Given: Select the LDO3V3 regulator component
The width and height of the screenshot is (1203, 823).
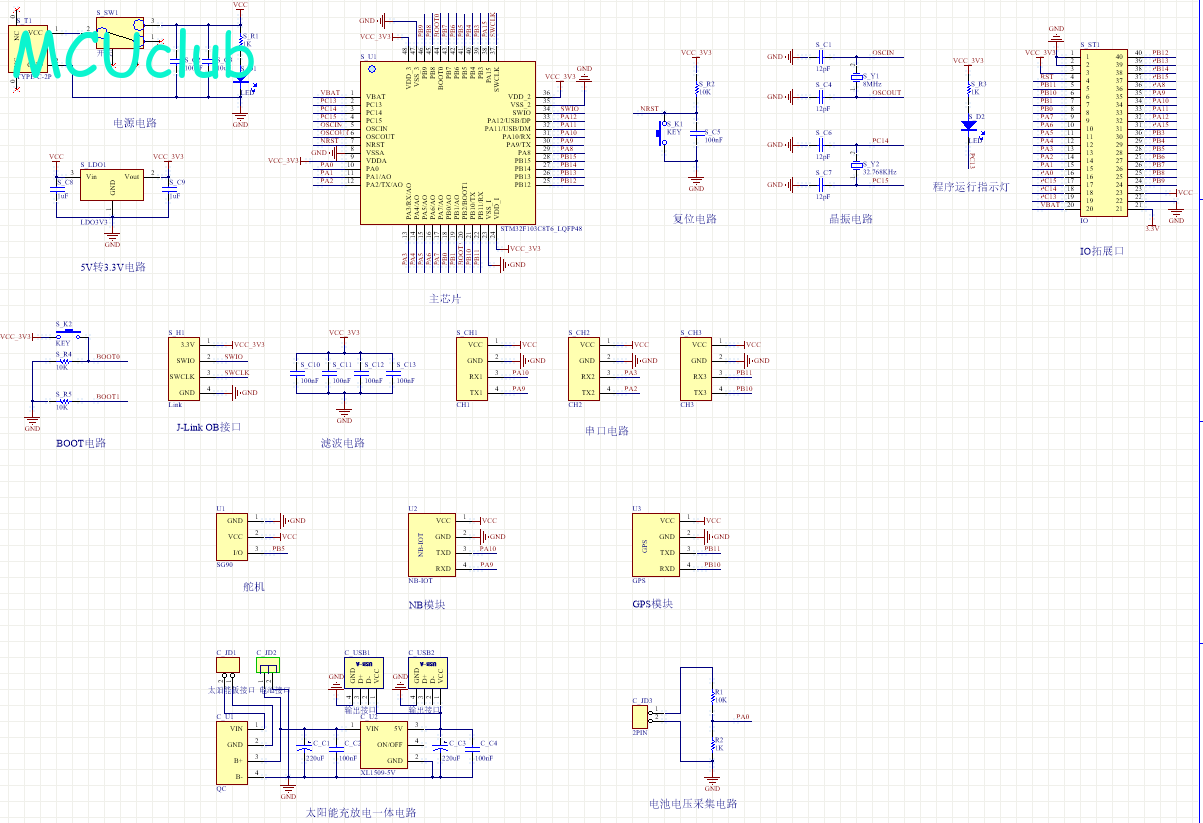Looking at the screenshot, I should [x=113, y=185].
